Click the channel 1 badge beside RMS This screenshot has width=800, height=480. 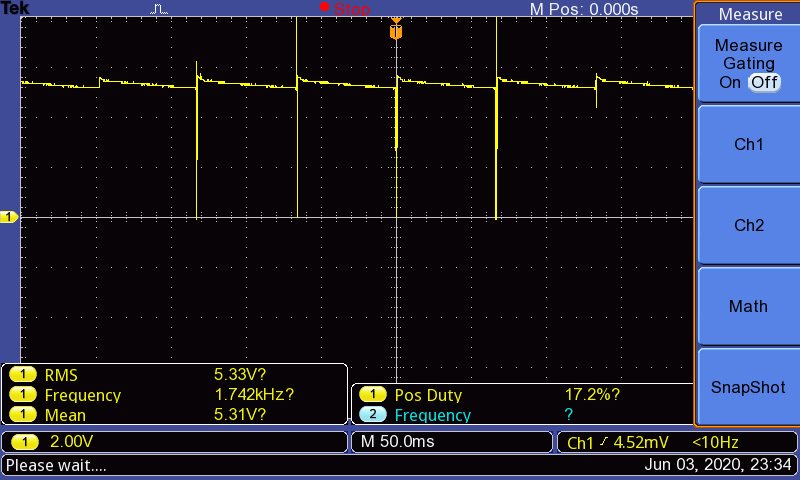tap(23, 375)
